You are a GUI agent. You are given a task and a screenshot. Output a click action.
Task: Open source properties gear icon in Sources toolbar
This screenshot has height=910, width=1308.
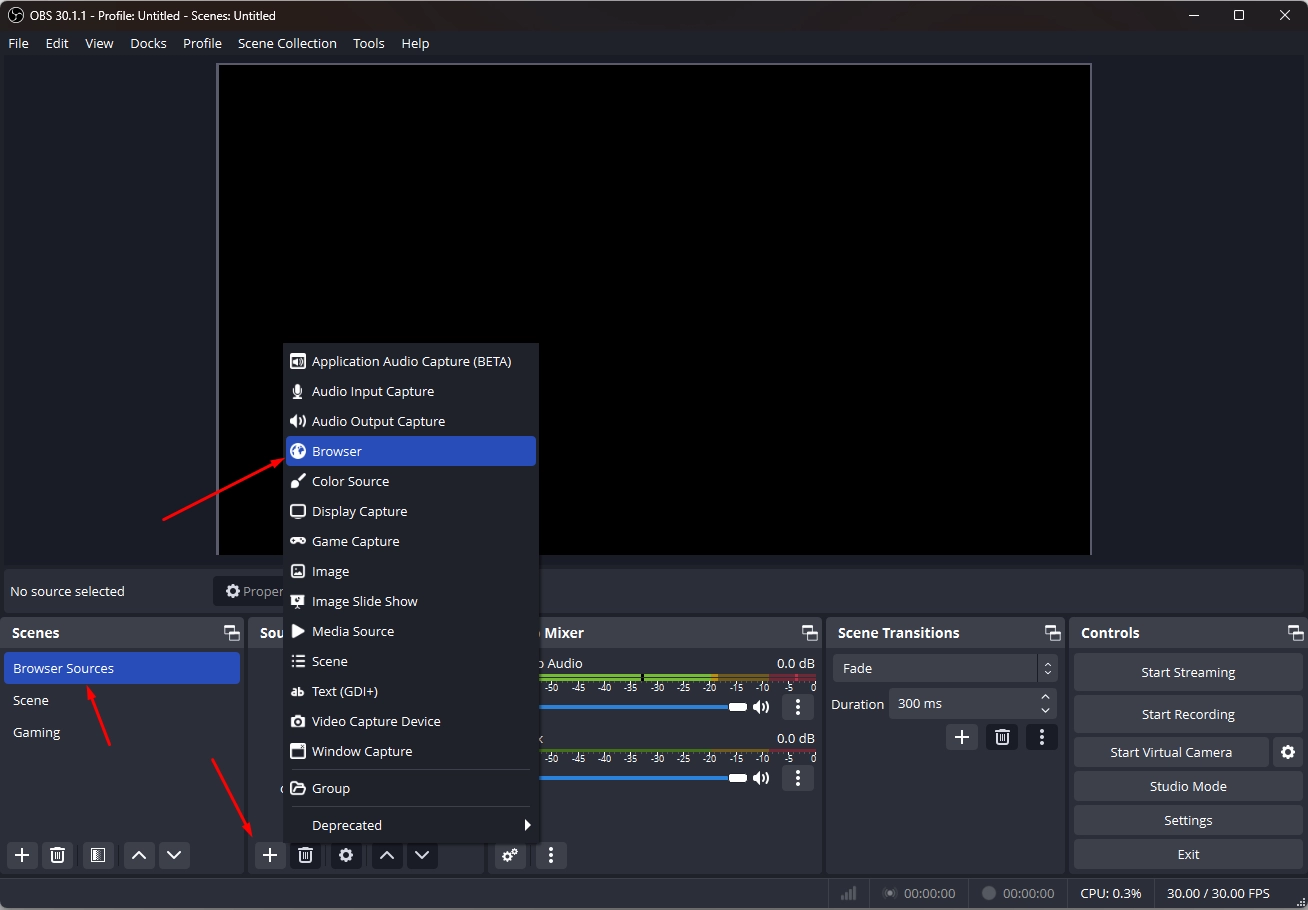(346, 855)
